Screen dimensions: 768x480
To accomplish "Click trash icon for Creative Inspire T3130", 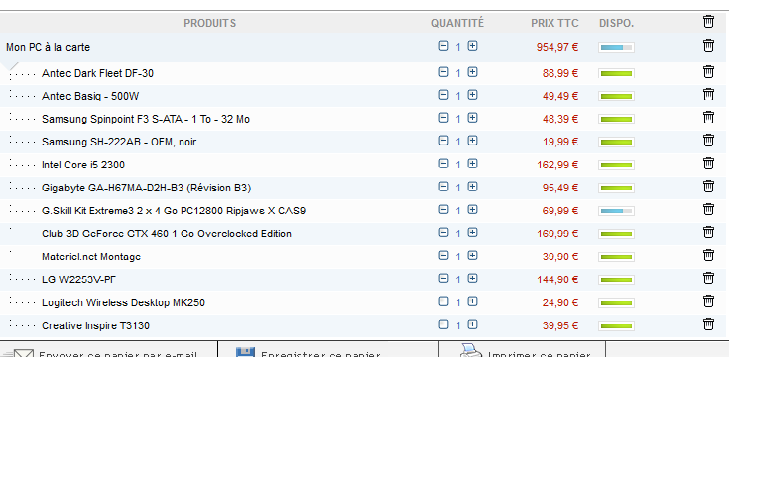I will 708,324.
